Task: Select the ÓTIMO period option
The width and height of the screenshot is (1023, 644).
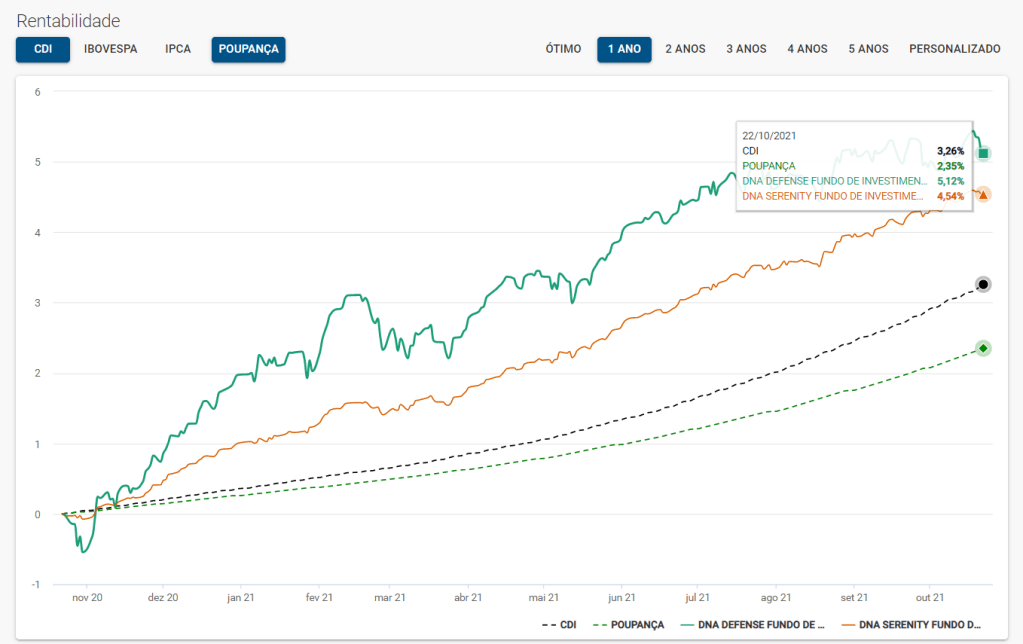Action: pyautogui.click(x=563, y=49)
